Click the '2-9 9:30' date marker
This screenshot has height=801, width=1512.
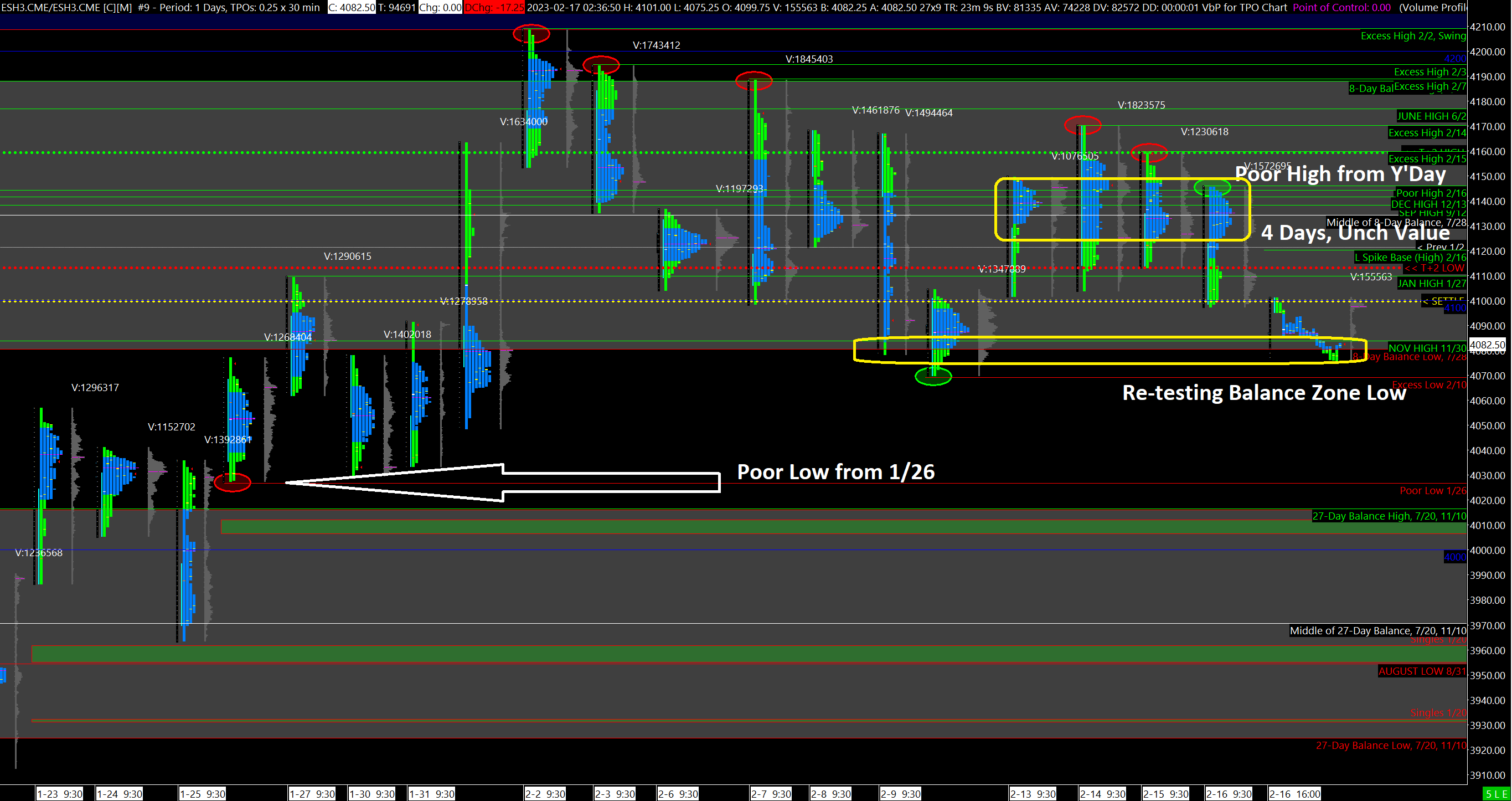[900, 794]
